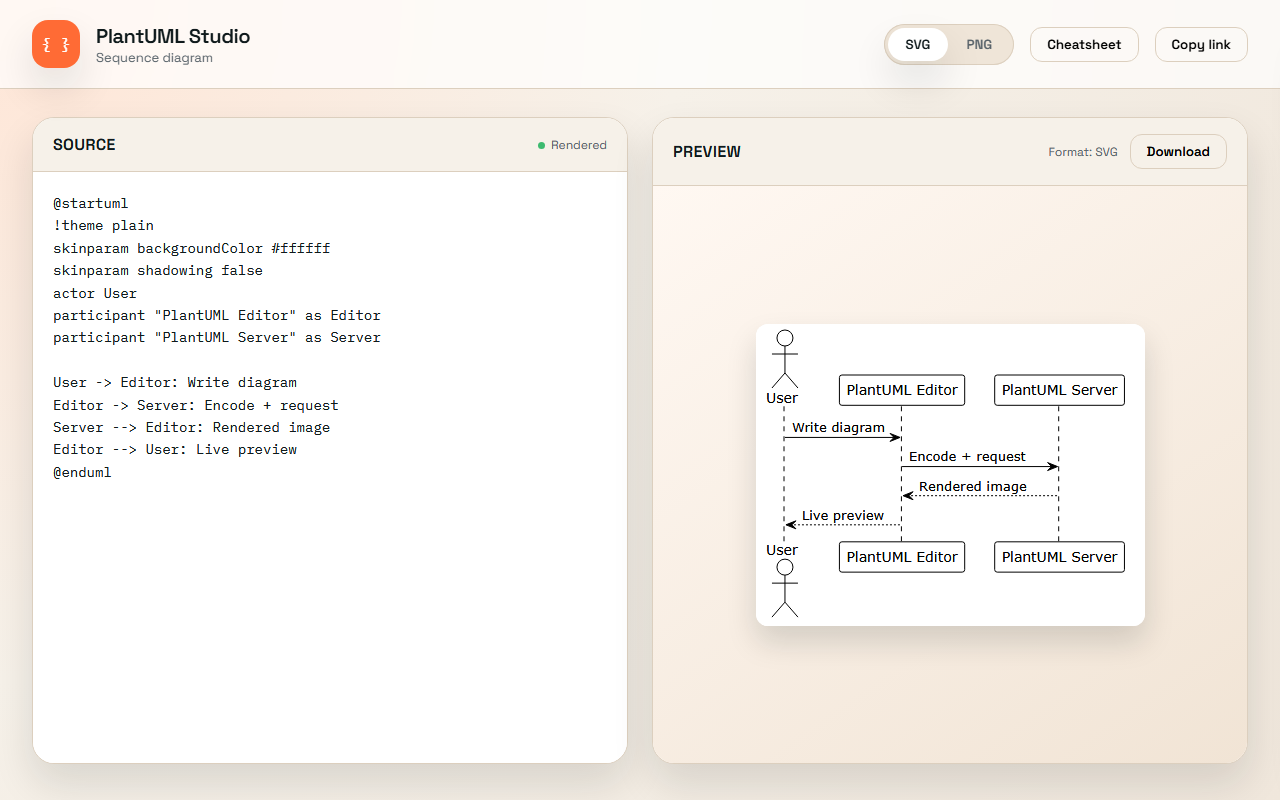Click the '!theme plain' source line
The width and height of the screenshot is (1280, 800).
click(x=103, y=226)
